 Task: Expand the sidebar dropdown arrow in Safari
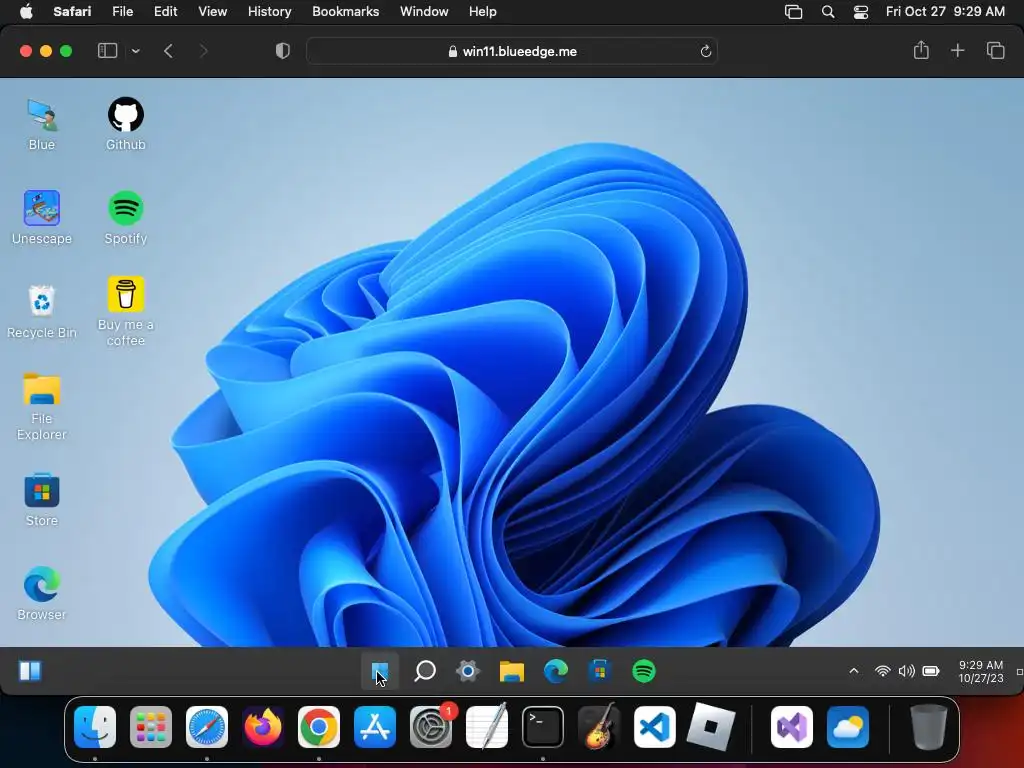[x=136, y=51]
